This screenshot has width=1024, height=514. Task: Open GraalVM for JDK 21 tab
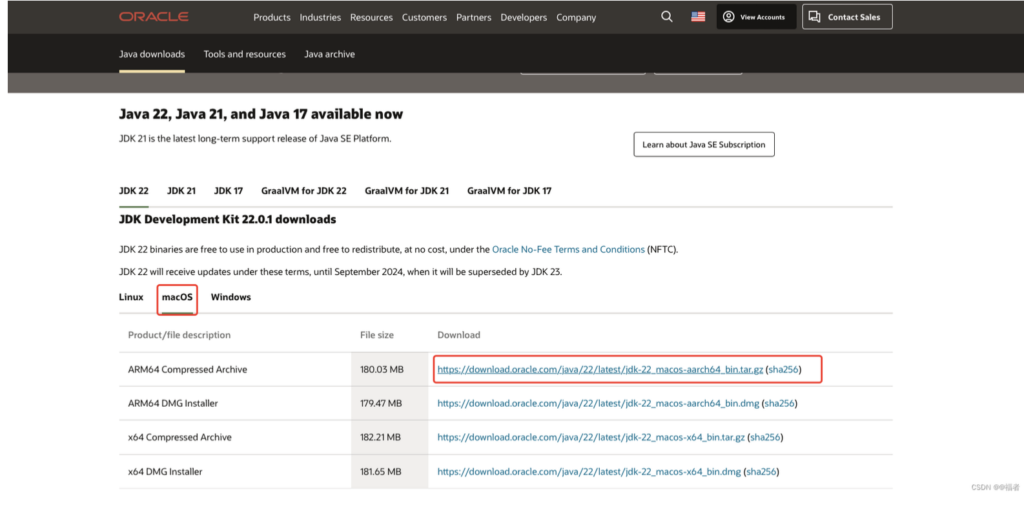(x=406, y=191)
